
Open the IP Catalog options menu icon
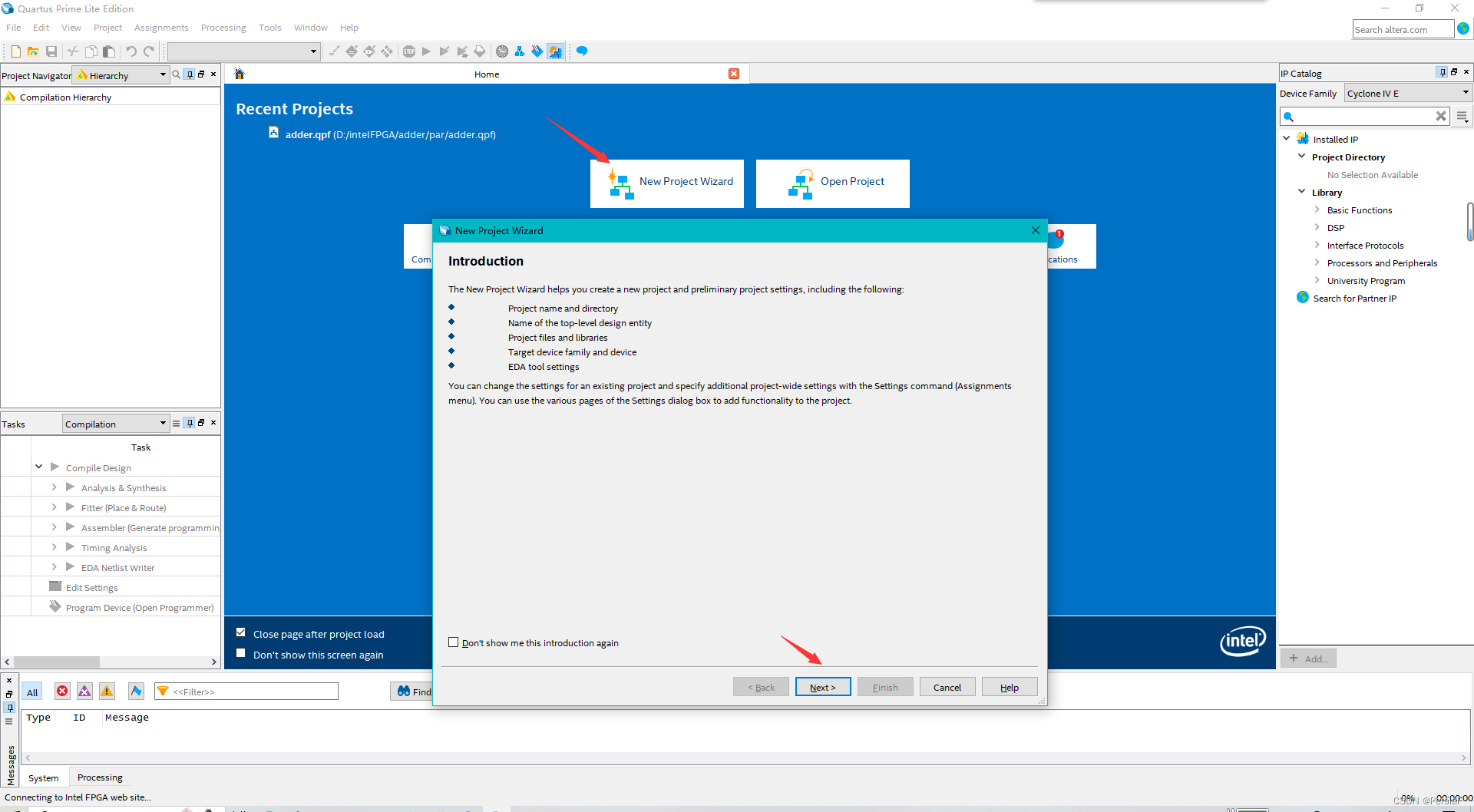1462,117
